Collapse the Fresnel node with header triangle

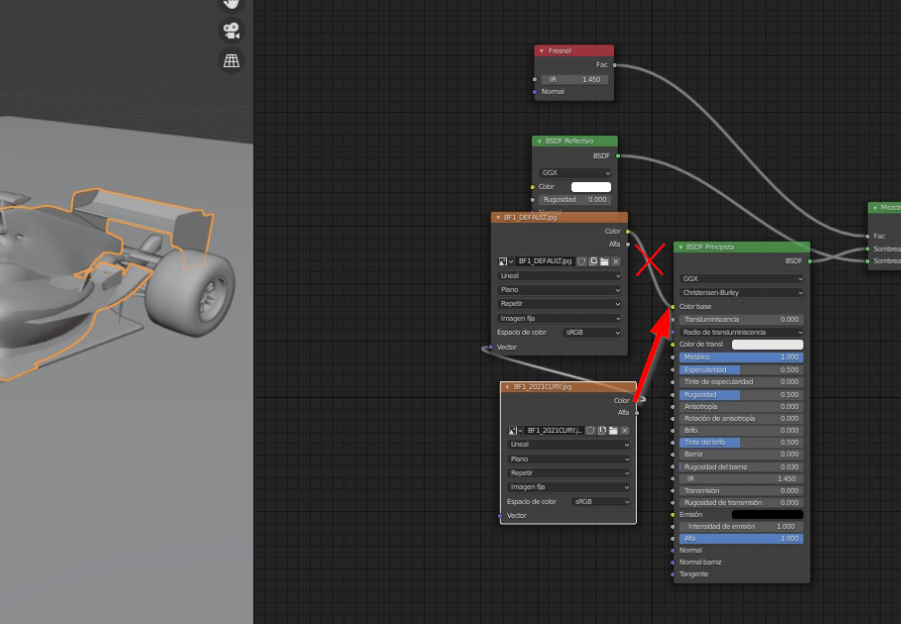point(541,51)
